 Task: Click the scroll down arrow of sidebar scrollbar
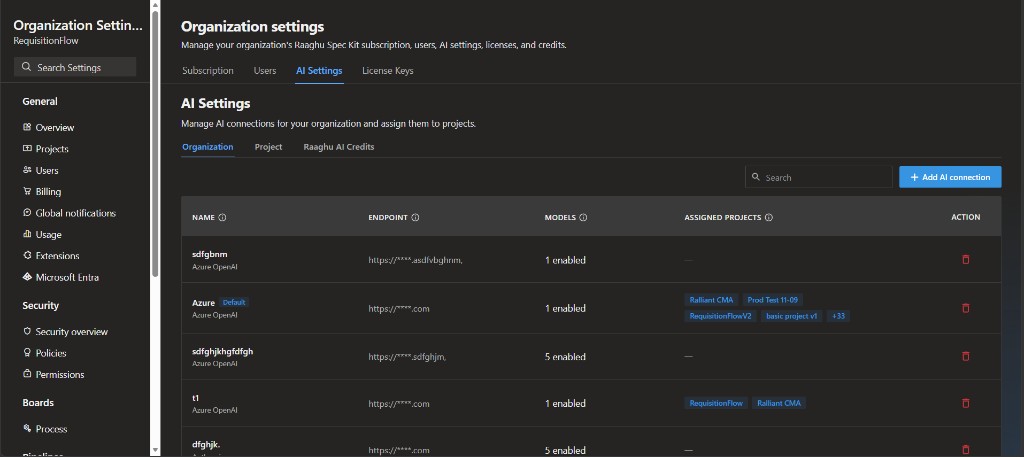pyautogui.click(x=155, y=450)
